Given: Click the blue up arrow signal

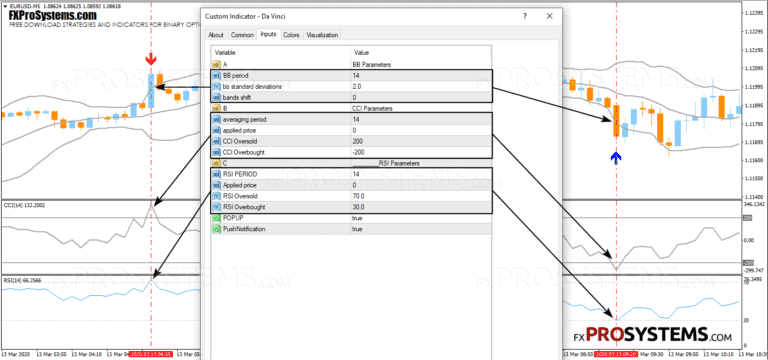Looking at the screenshot, I should coord(616,157).
